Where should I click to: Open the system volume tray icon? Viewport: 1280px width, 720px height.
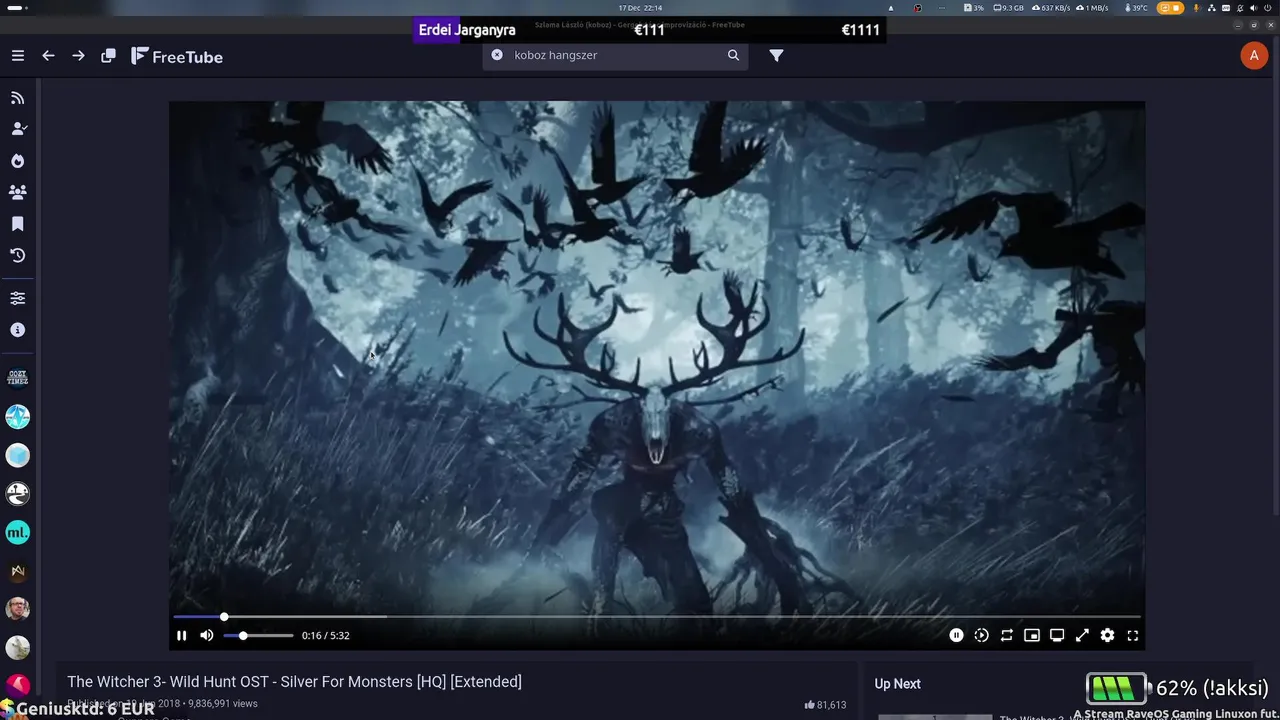[x=1254, y=7]
